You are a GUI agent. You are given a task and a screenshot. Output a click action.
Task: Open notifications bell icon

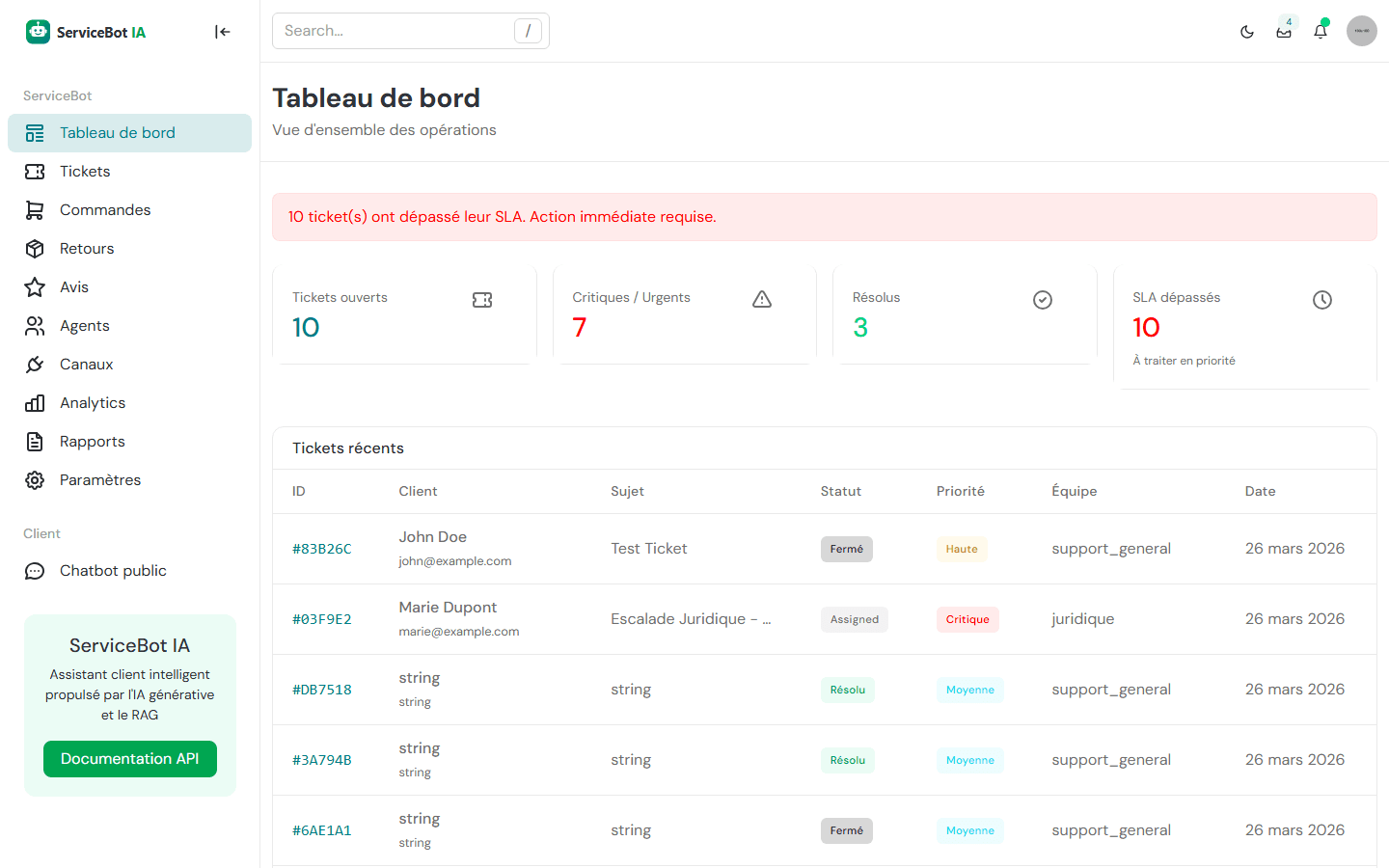(x=1321, y=32)
